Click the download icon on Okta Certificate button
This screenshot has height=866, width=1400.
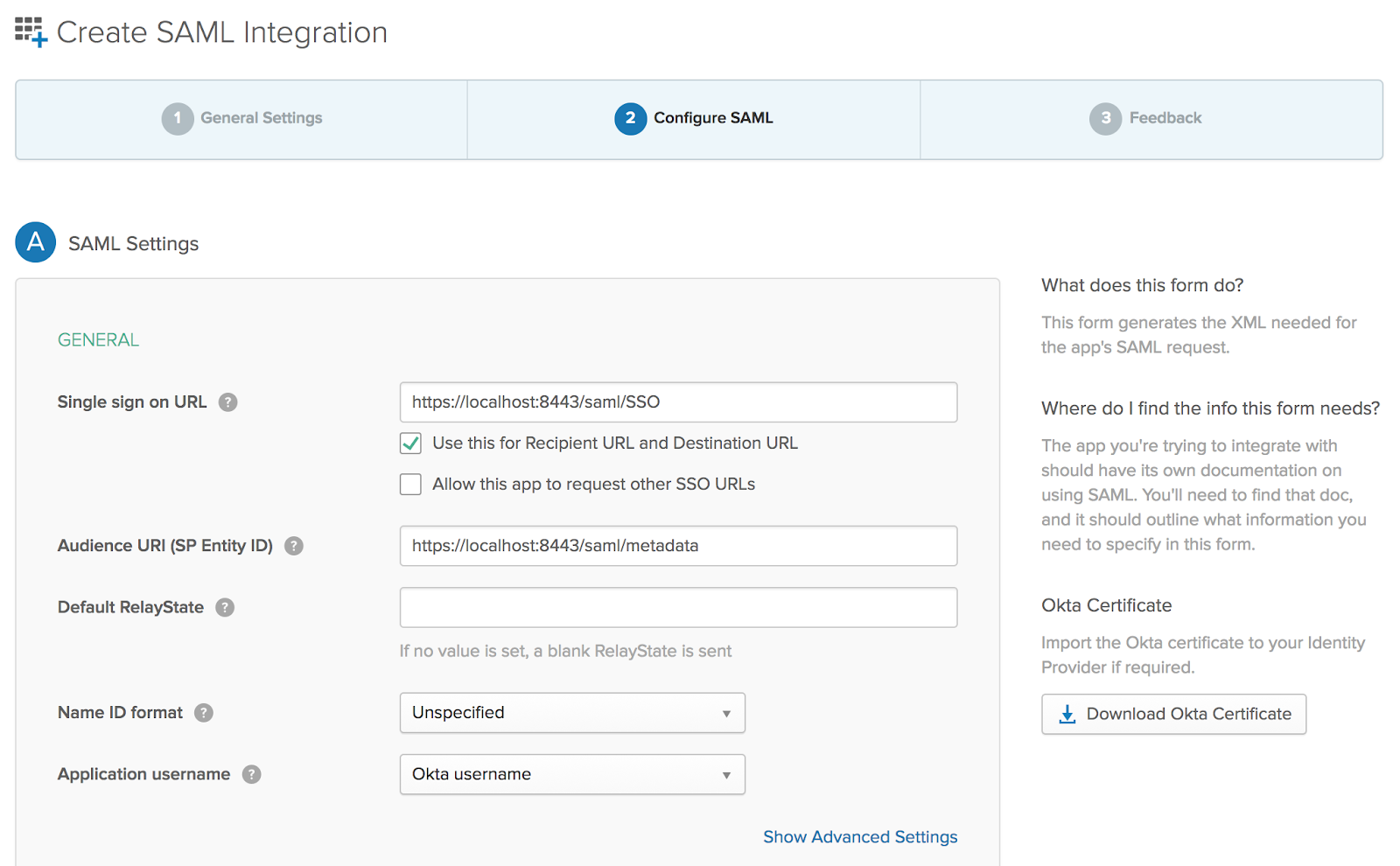(1067, 714)
